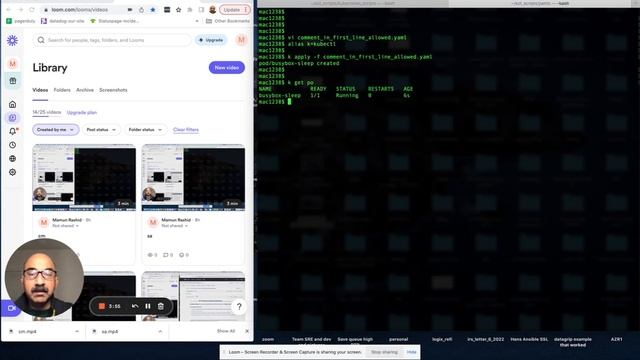Expand the Created by me filter dropdown

[56, 130]
